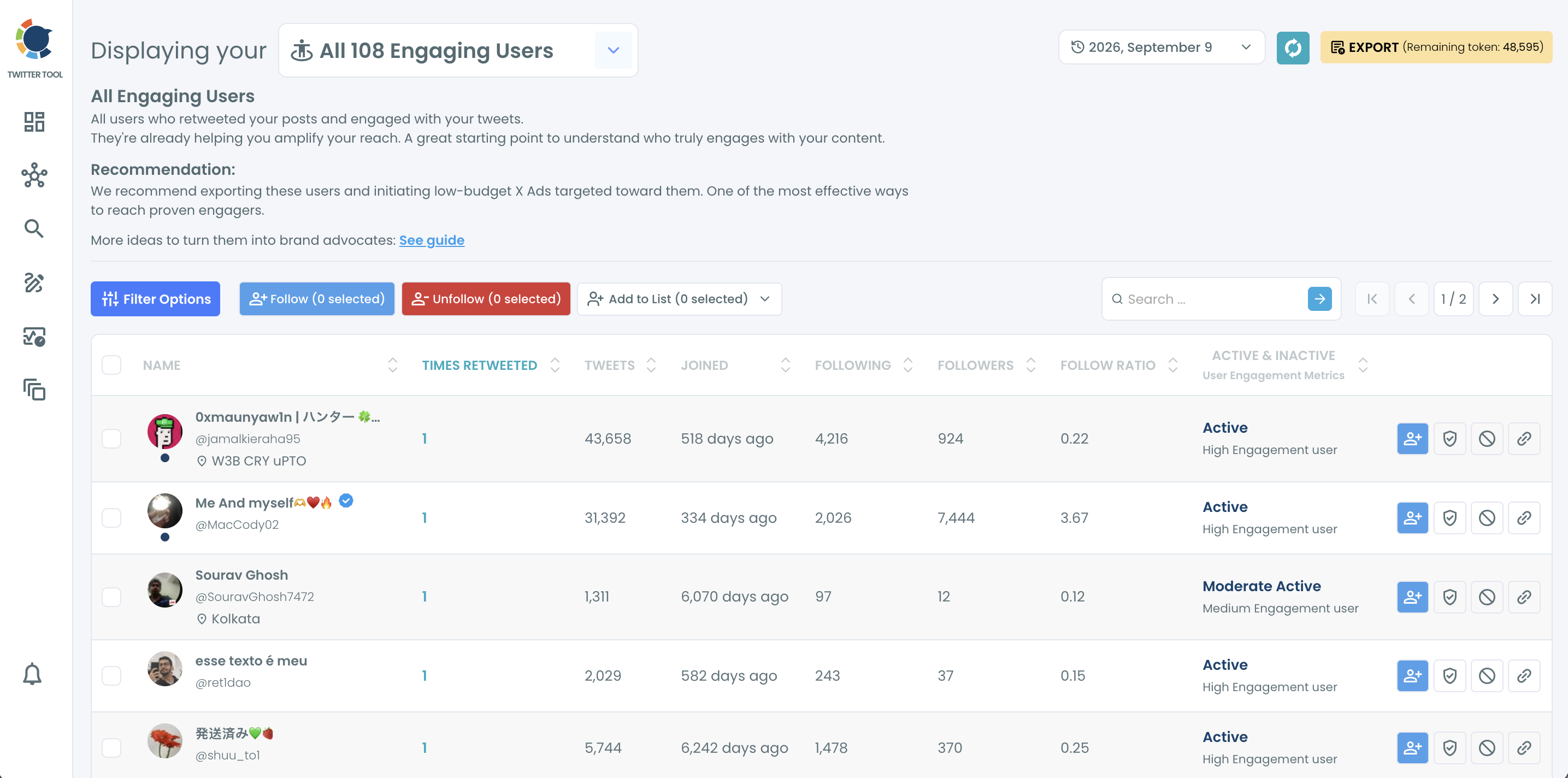Open the dashboard grid icon in sidebar
This screenshot has height=778, width=1568.
34,122
